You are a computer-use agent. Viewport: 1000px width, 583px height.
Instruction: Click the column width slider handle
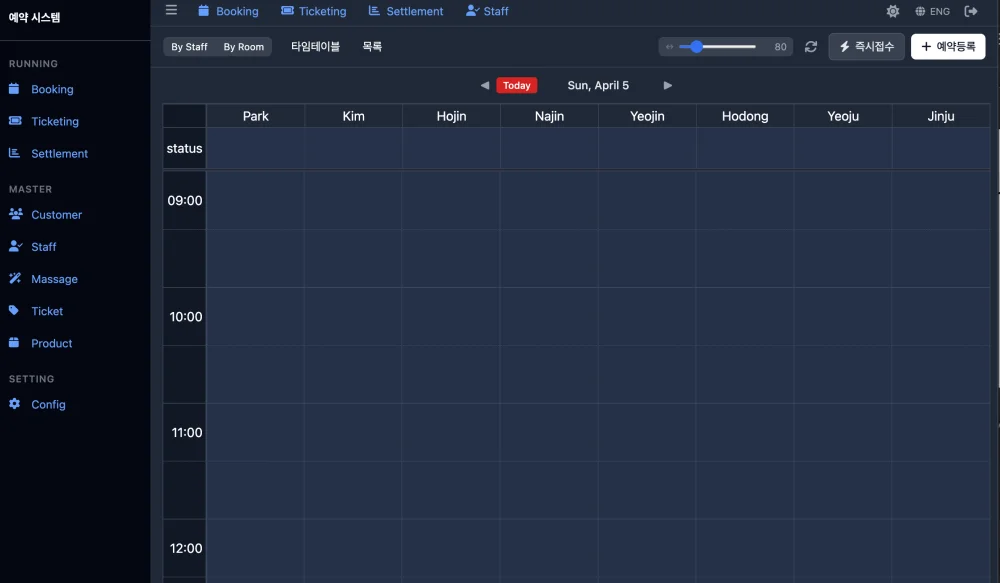pyautogui.click(x=696, y=47)
